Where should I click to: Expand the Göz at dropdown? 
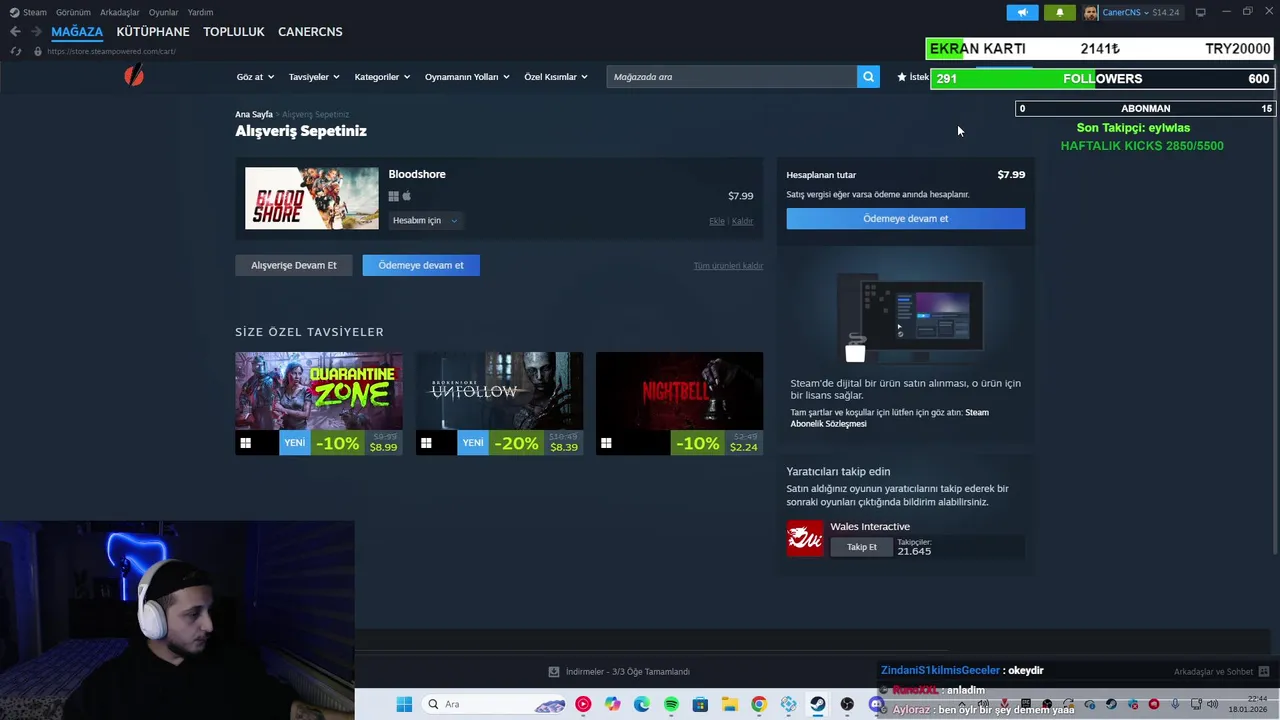click(255, 77)
